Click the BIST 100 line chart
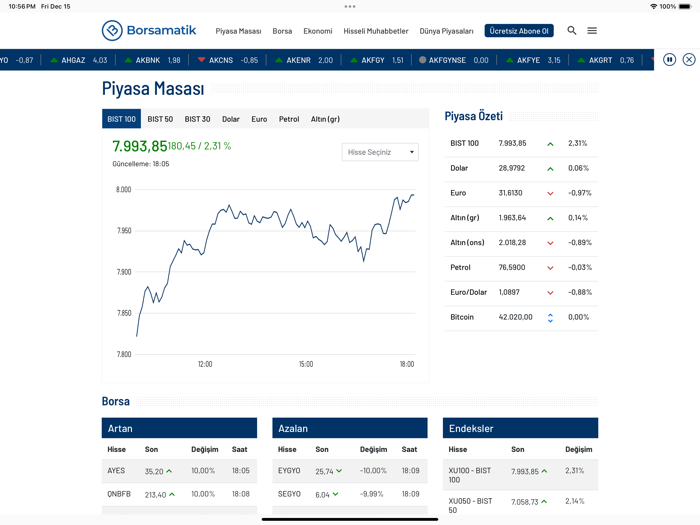The height and width of the screenshot is (525, 700). [x=275, y=265]
